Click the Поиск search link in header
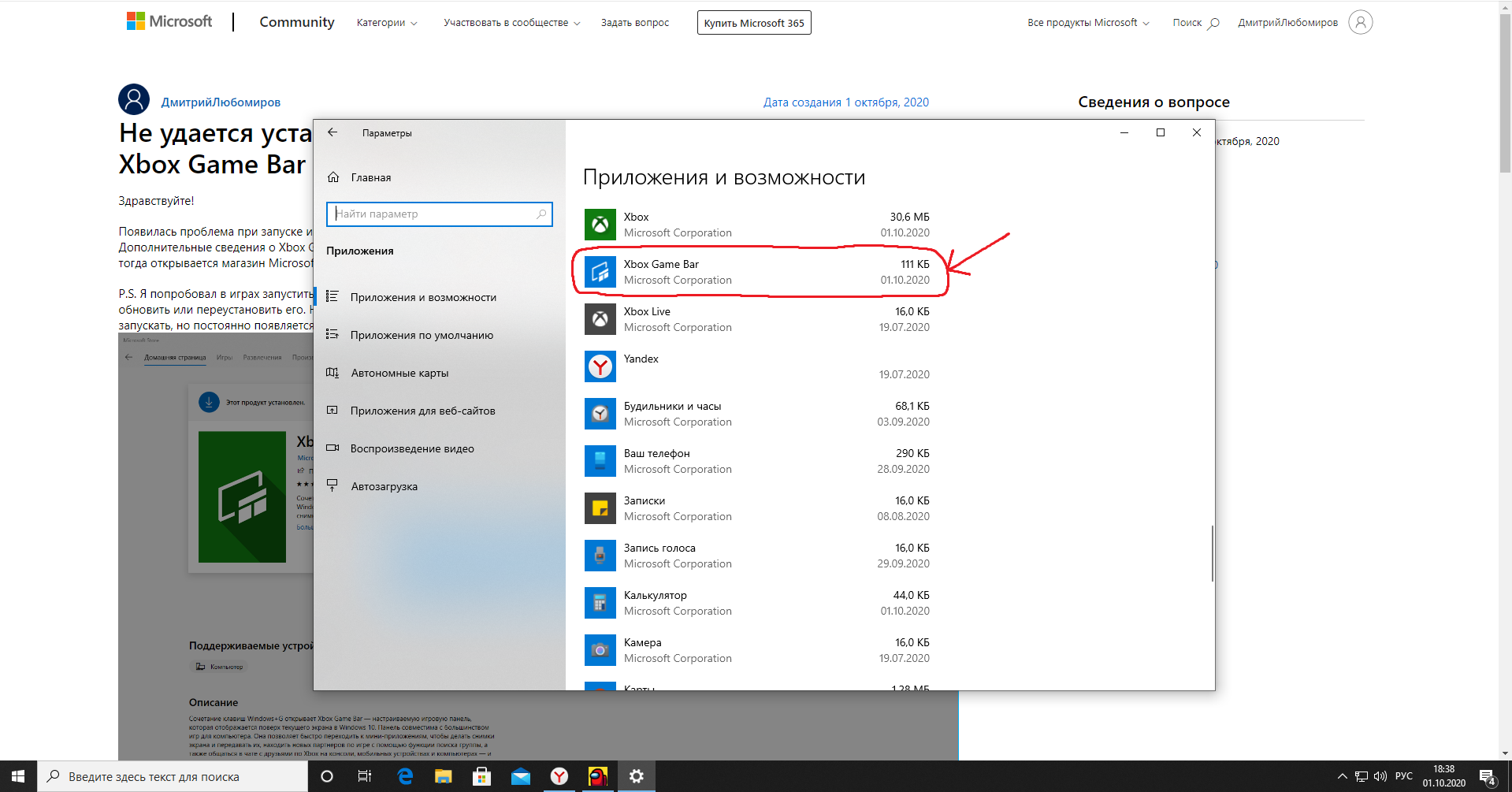 tap(1195, 23)
